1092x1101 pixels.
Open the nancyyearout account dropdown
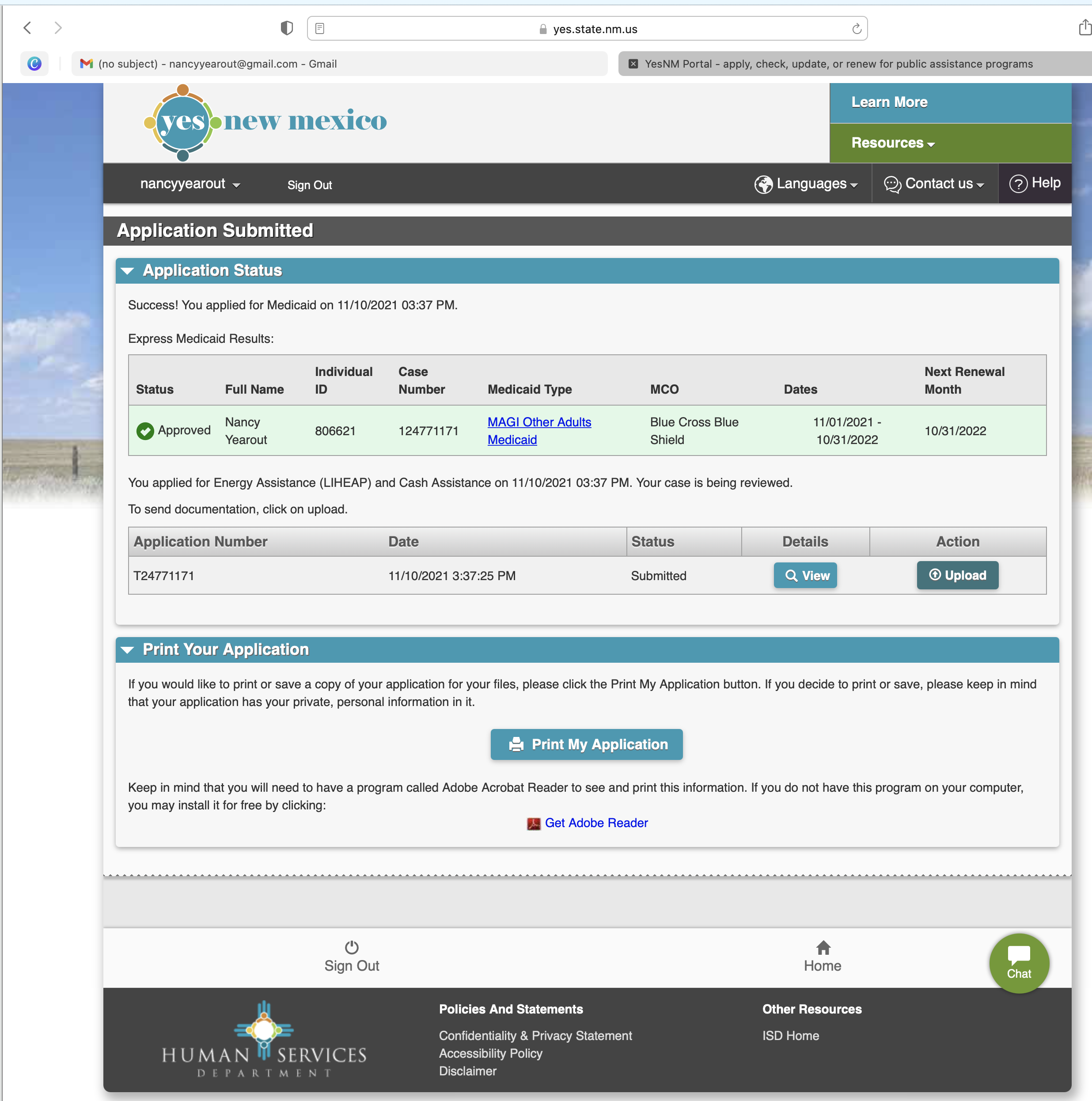[x=190, y=184]
